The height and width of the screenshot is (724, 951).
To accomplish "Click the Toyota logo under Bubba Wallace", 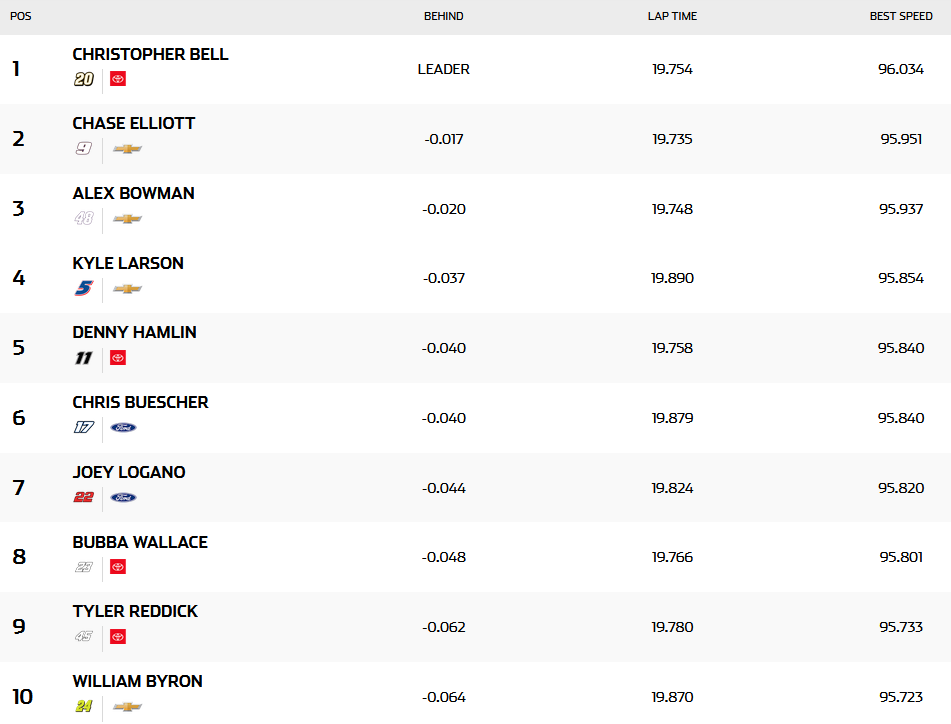I will tap(118, 567).
